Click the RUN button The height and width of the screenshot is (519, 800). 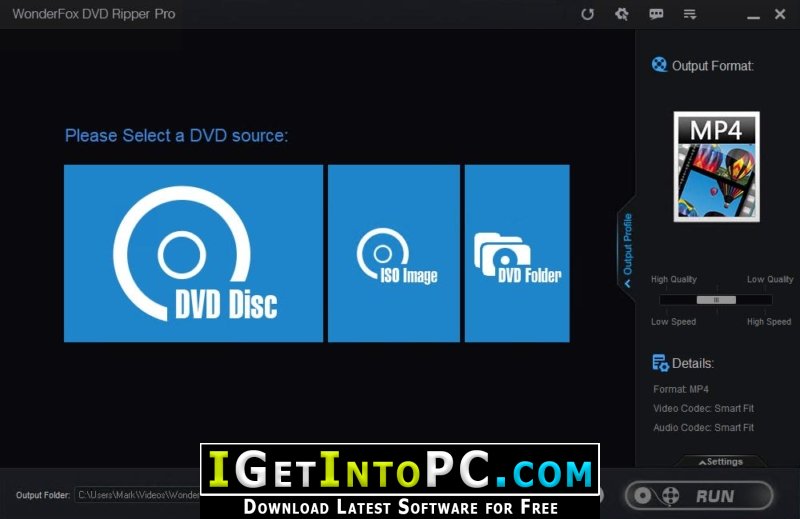pos(699,495)
